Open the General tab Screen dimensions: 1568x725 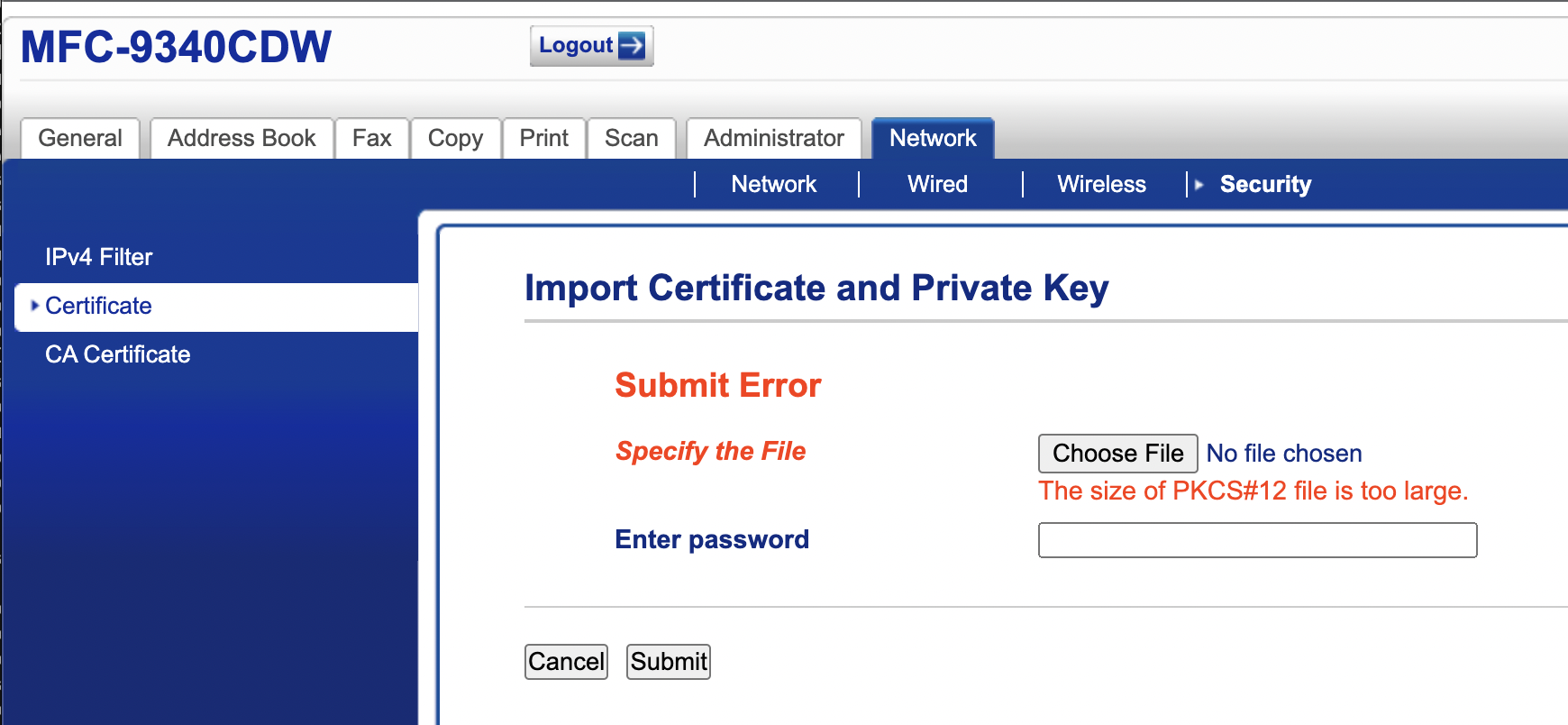click(x=80, y=138)
